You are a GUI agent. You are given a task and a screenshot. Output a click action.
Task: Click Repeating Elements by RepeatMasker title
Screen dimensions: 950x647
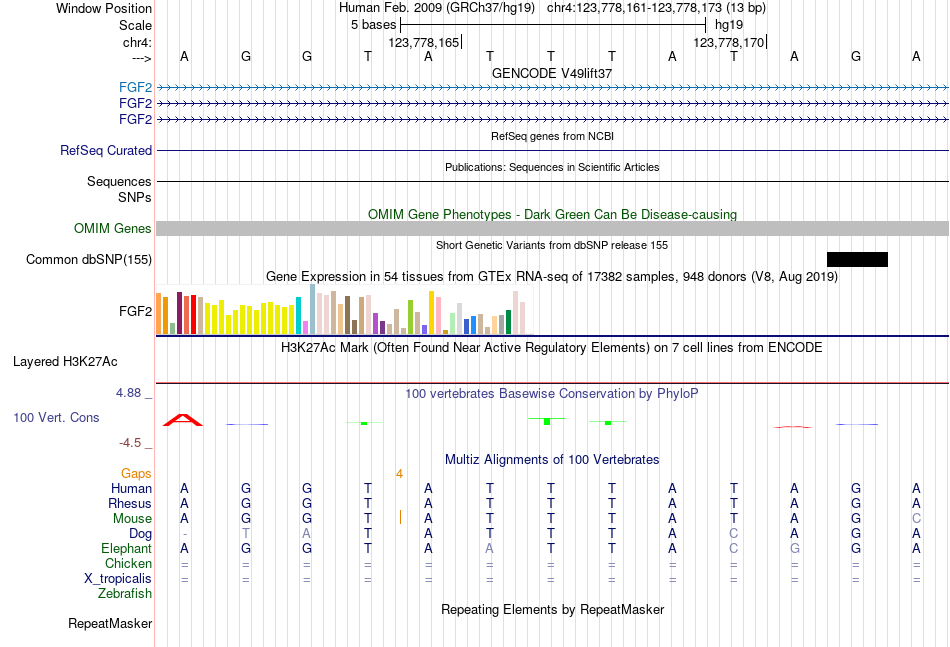552,609
